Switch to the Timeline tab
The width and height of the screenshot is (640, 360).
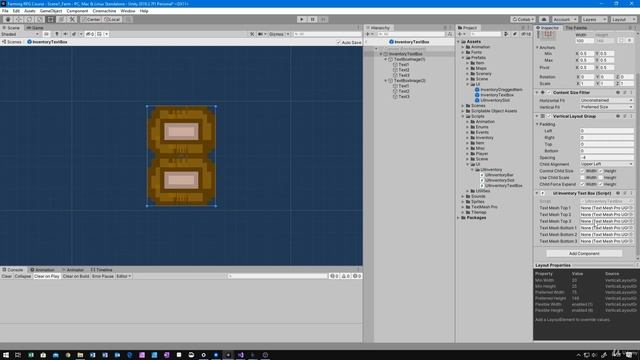pyautogui.click(x=101, y=270)
